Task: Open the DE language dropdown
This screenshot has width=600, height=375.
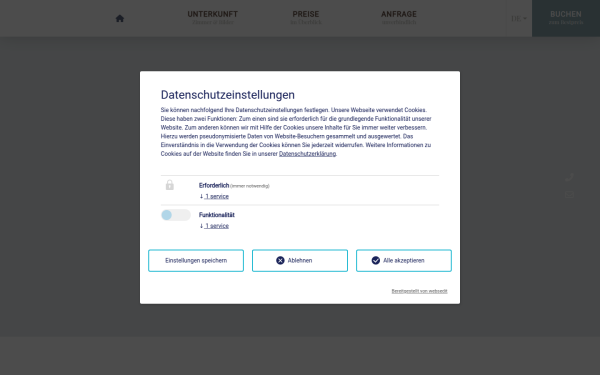Action: point(519,18)
